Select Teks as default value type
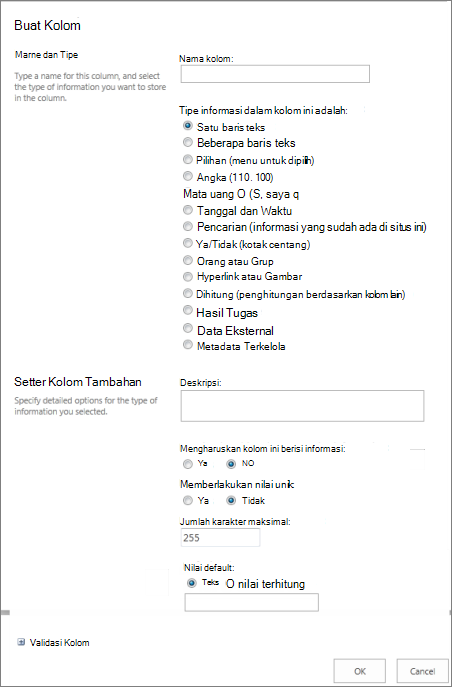 pyautogui.click(x=191, y=583)
